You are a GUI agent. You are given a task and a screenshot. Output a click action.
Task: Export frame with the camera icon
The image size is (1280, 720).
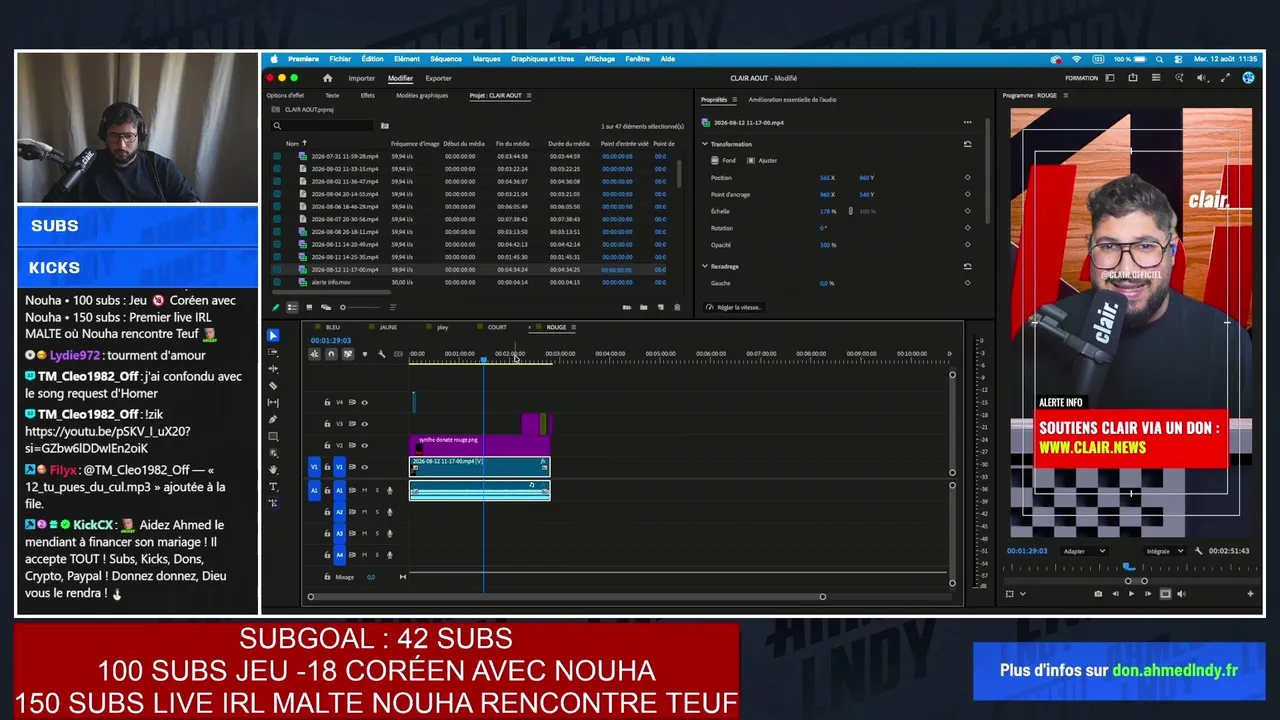[1098, 594]
